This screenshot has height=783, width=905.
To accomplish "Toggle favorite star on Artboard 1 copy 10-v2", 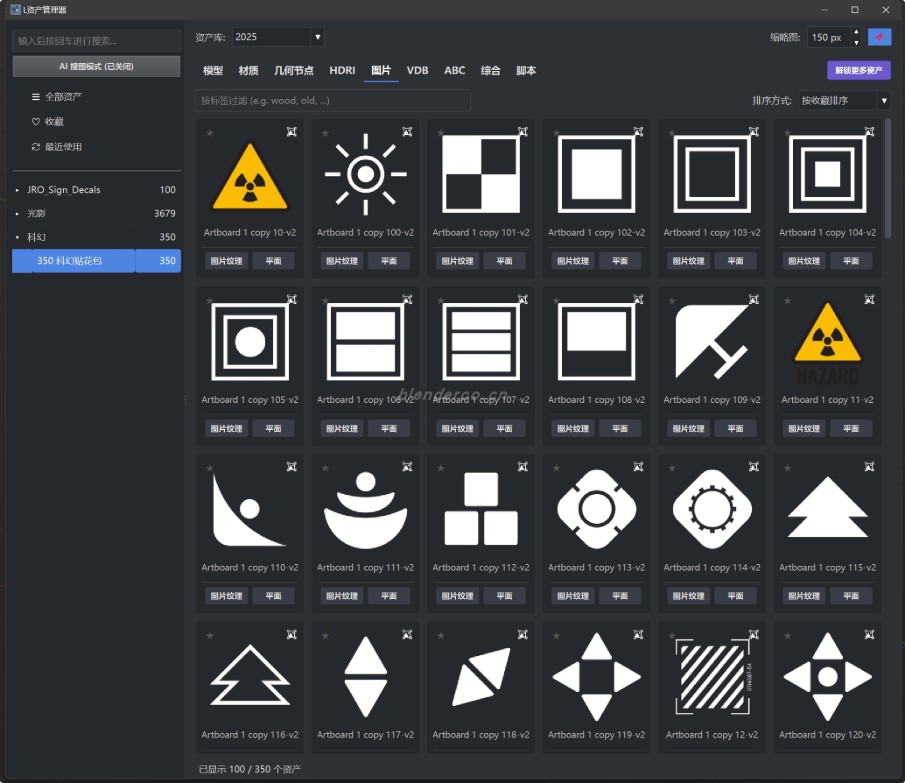I will (210, 133).
